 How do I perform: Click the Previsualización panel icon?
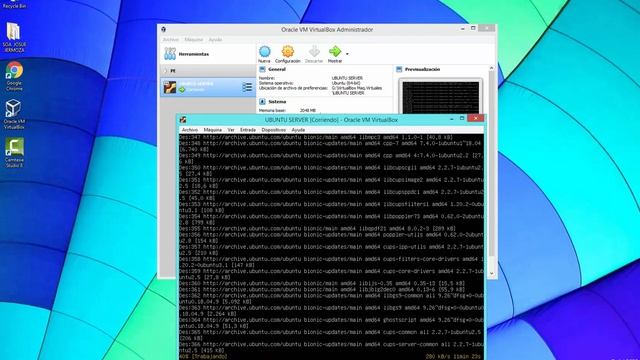coord(399,69)
